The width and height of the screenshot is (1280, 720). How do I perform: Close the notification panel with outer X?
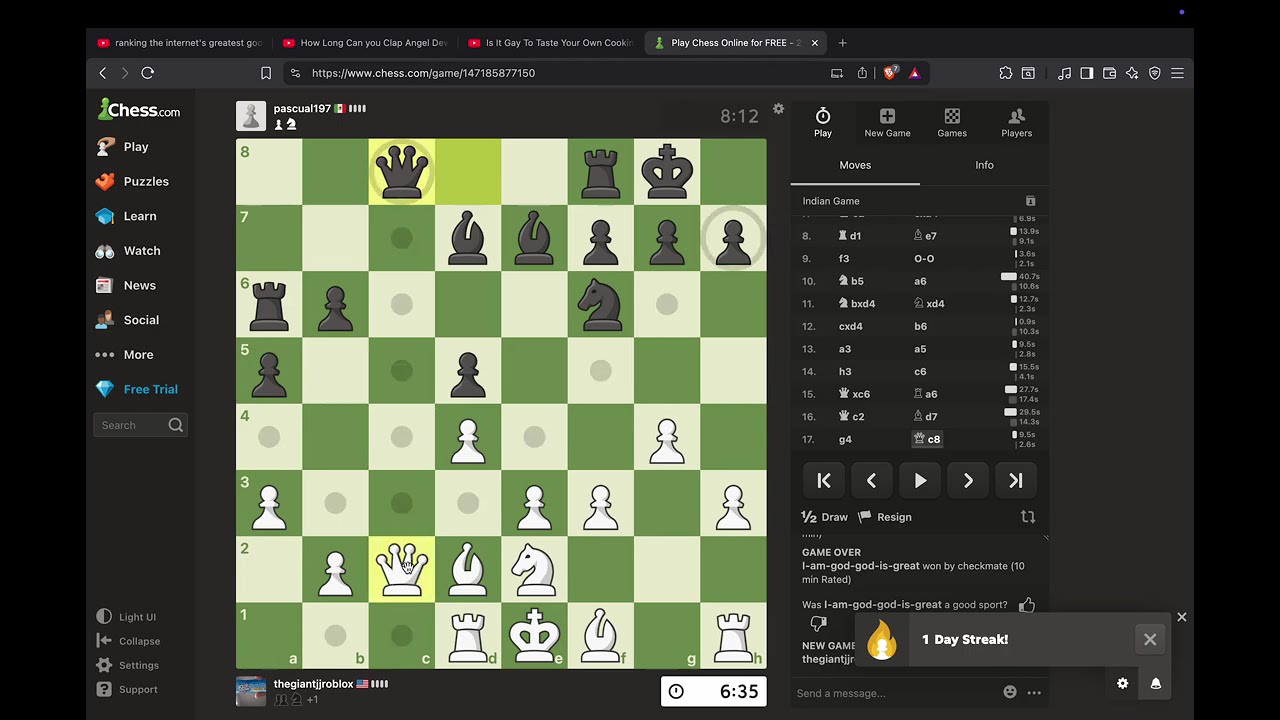(1182, 618)
